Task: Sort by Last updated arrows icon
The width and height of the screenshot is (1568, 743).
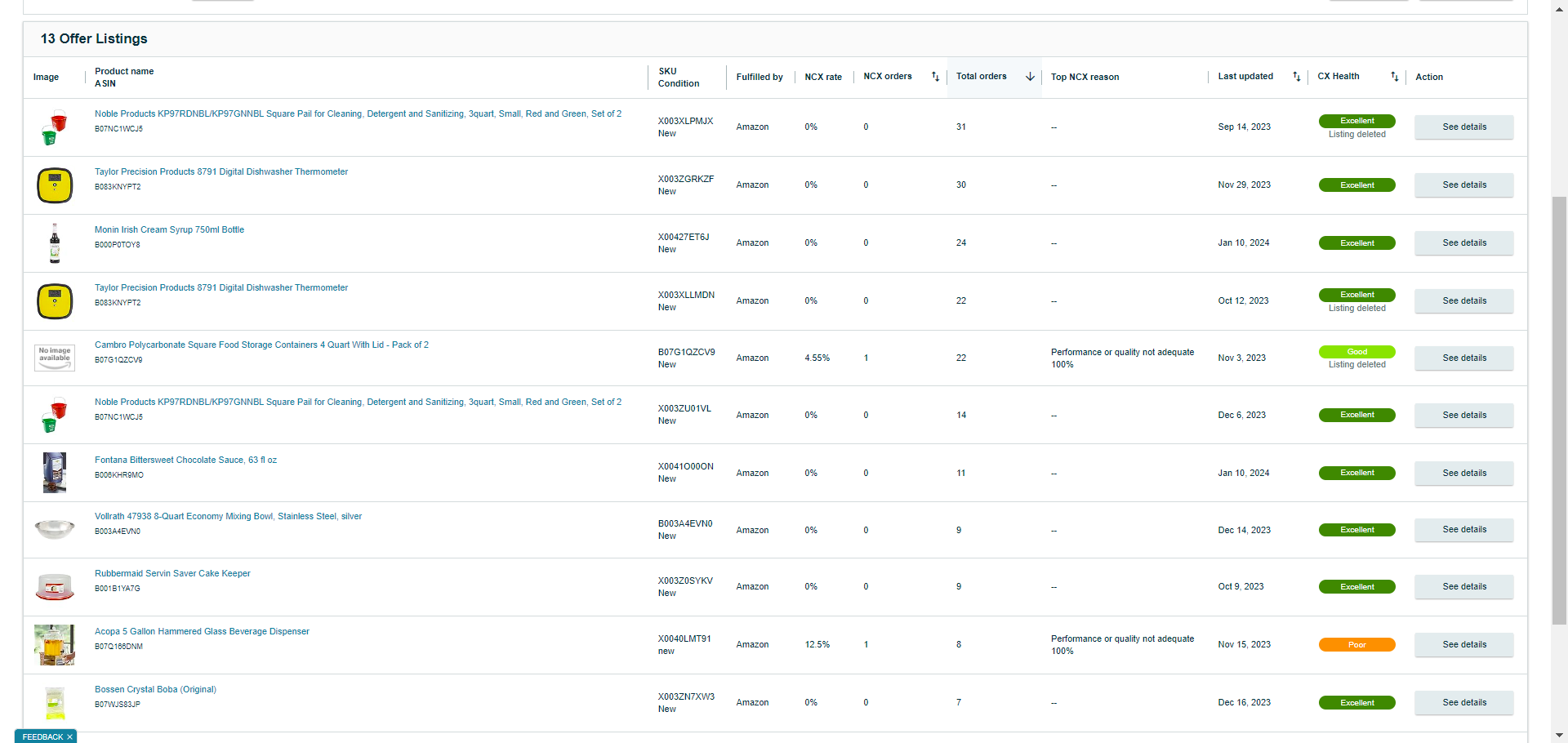Action: tap(1296, 77)
